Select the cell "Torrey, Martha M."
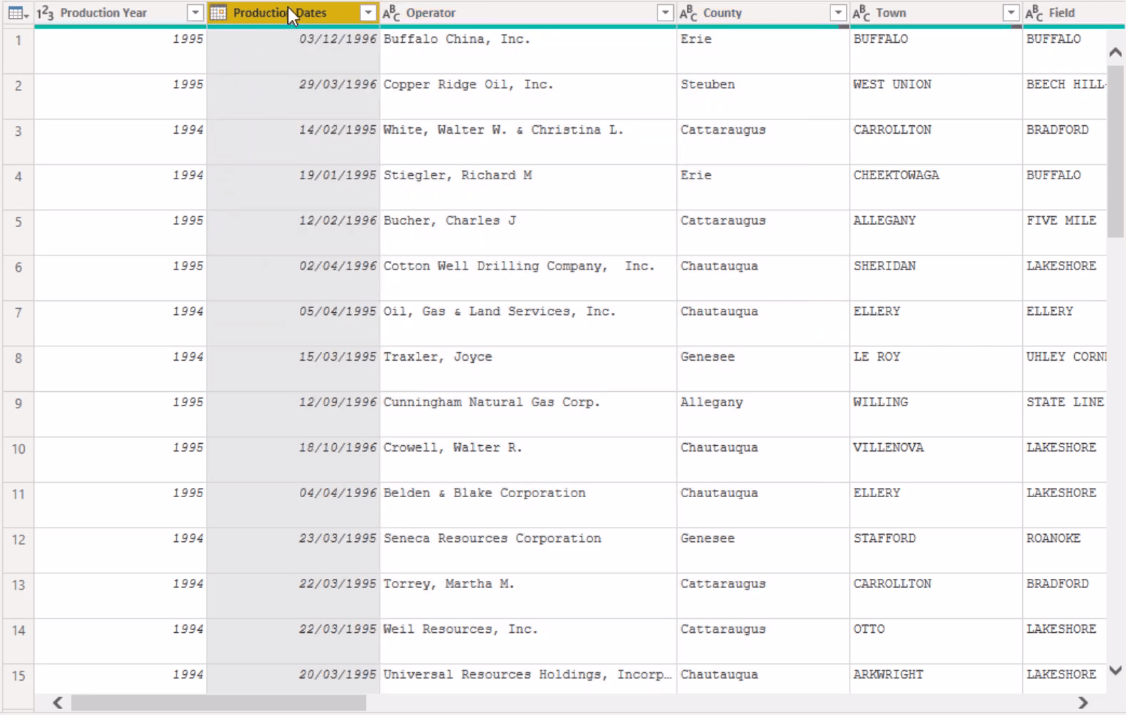 click(528, 596)
